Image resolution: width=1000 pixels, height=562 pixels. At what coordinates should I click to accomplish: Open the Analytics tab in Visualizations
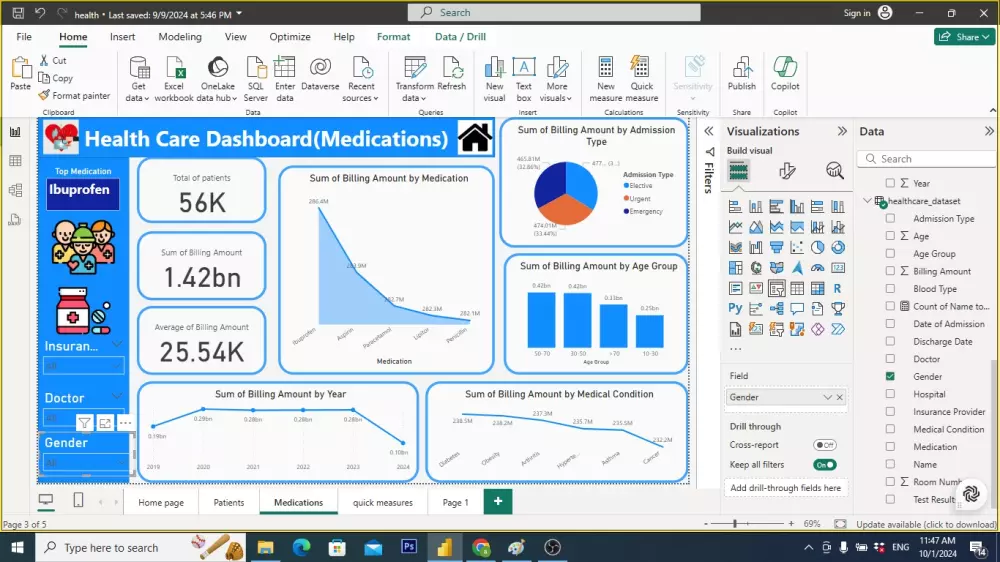[x=834, y=171]
